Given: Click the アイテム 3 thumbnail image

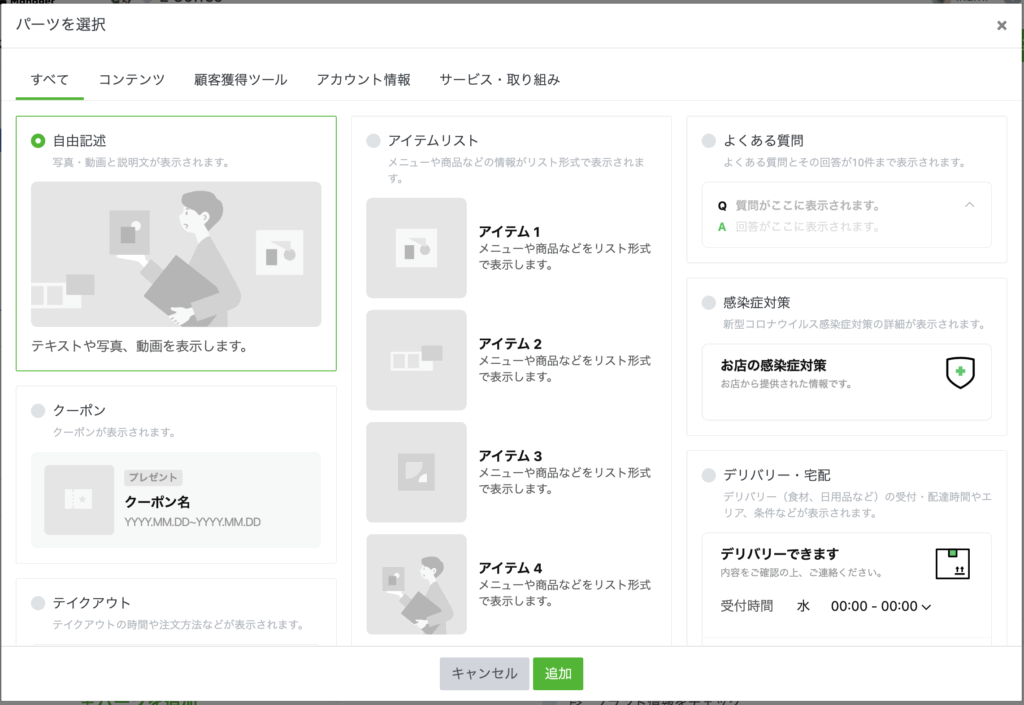Looking at the screenshot, I should [x=416, y=472].
